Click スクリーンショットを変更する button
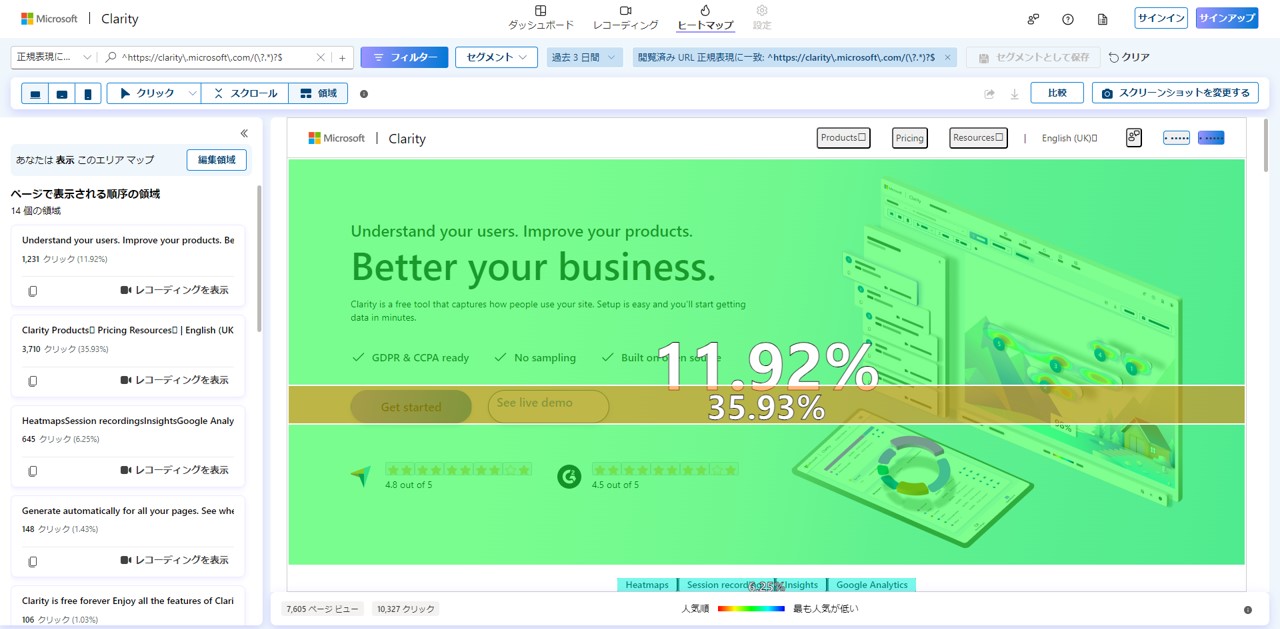 point(1175,93)
